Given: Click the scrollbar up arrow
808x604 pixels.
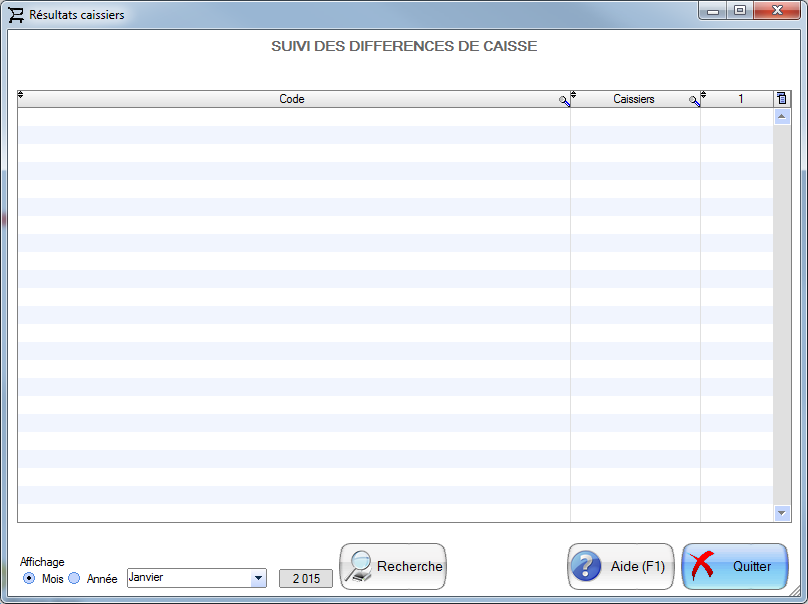Looking at the screenshot, I should [781, 115].
